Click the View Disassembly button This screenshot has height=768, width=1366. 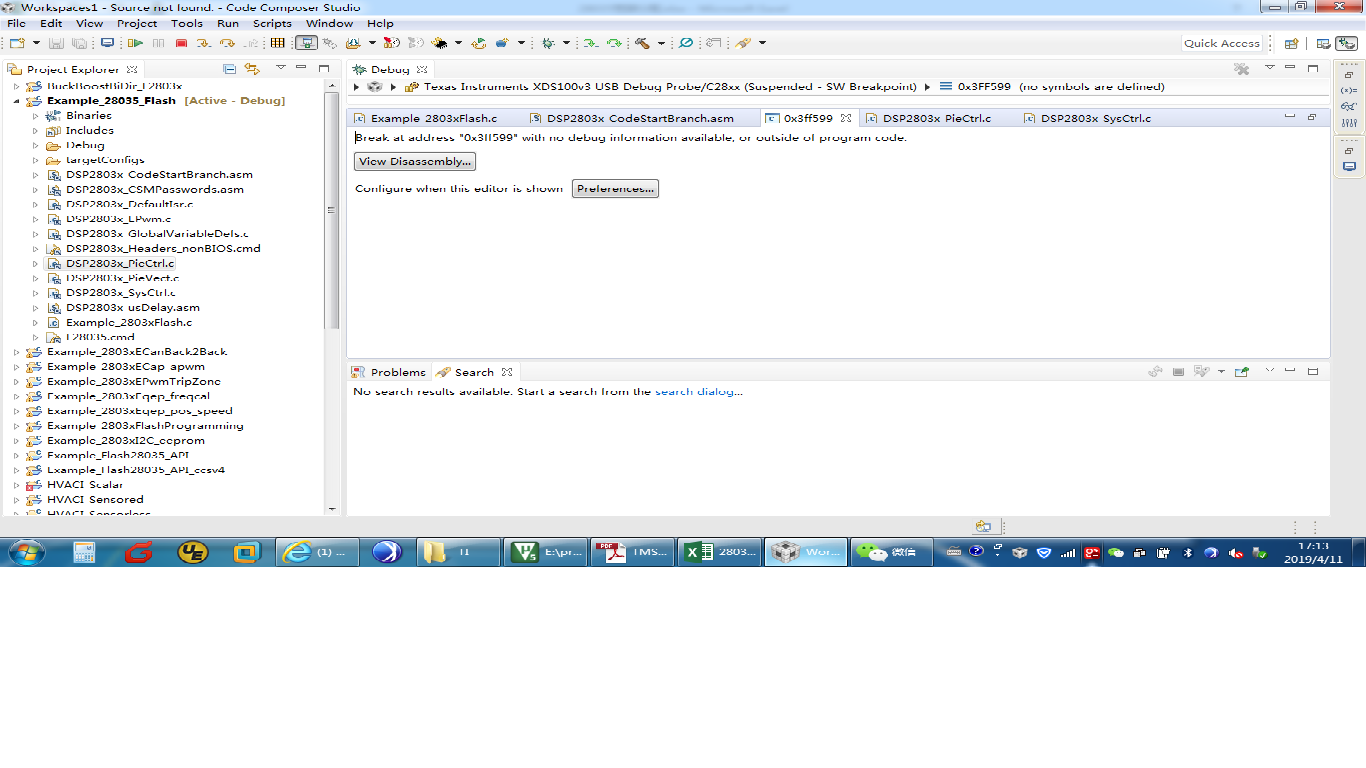pyautogui.click(x=415, y=161)
